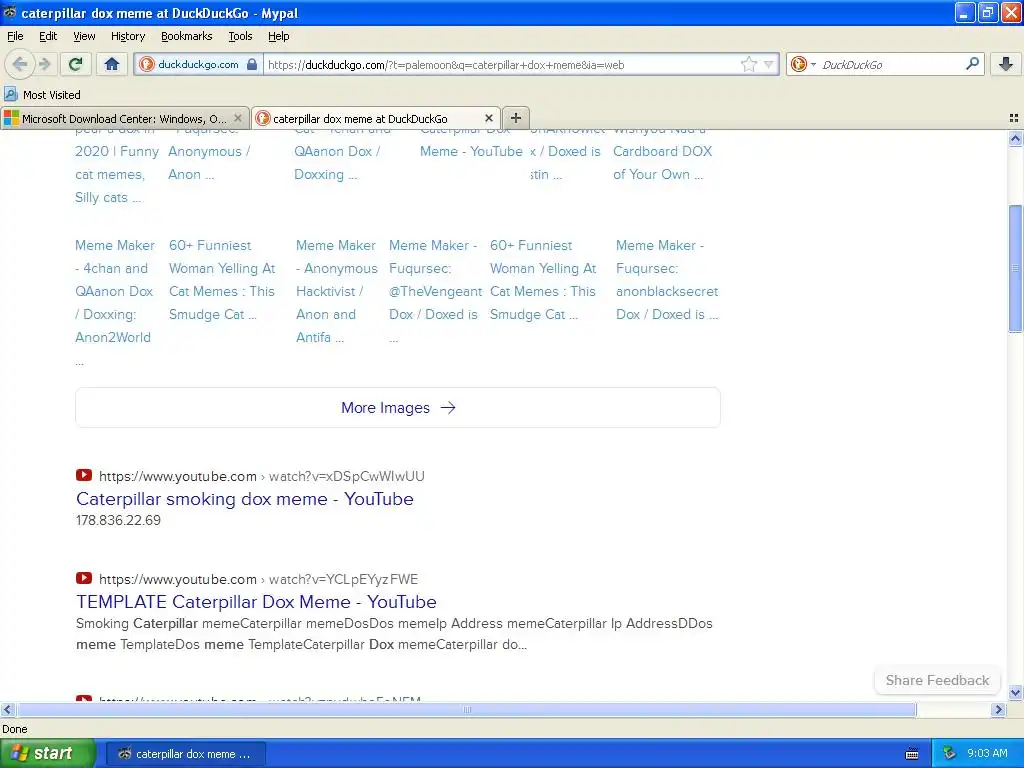Close the caterpillar dox meme tab
1024x768 pixels.
point(488,118)
